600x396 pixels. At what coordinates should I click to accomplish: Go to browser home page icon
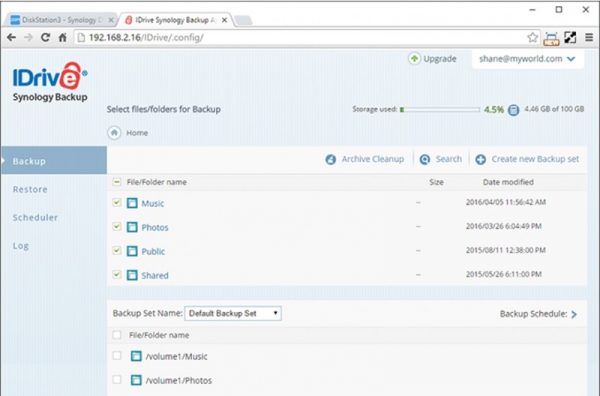(x=63, y=37)
